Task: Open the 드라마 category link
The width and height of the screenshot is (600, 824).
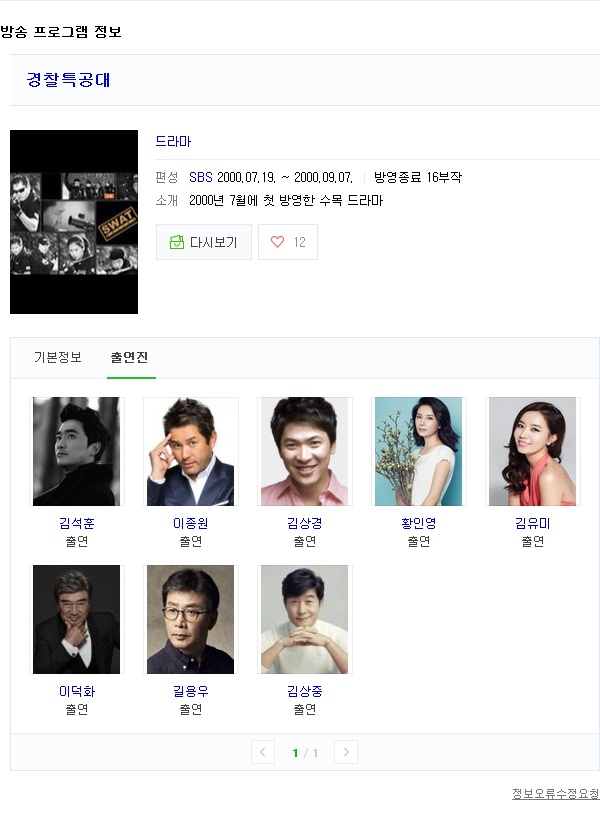Action: [x=173, y=142]
